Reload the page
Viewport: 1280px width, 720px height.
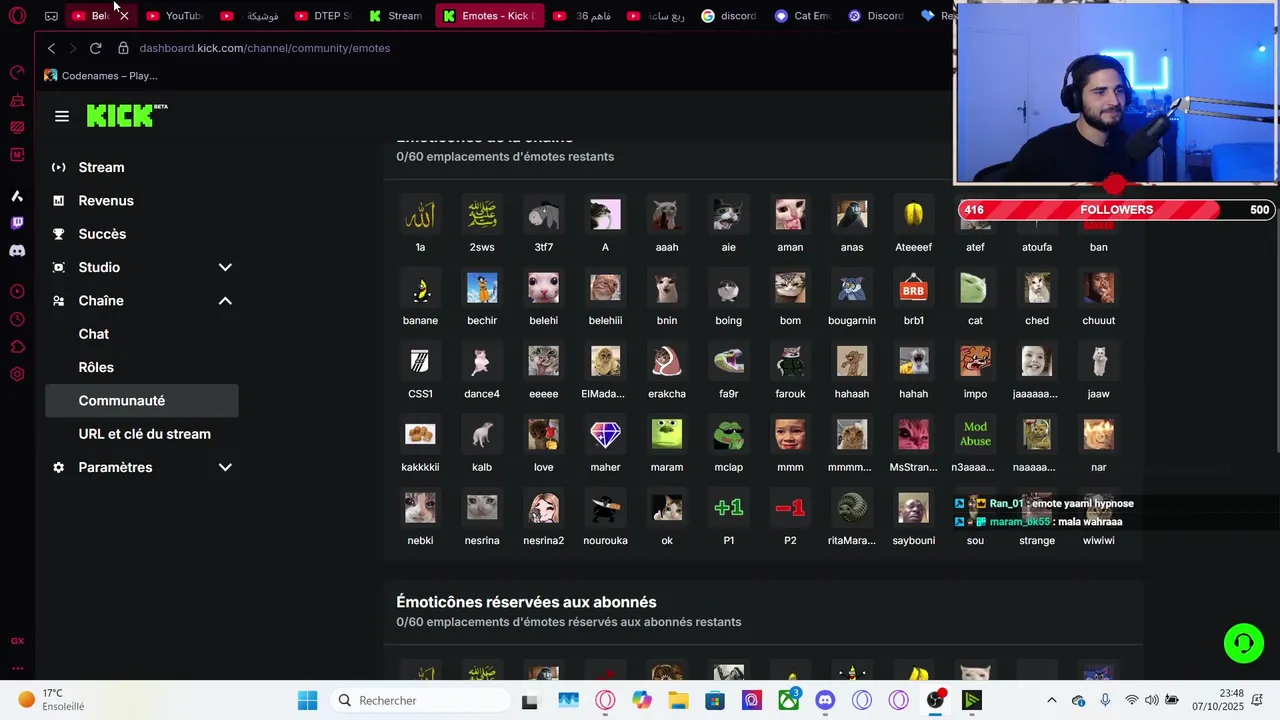tap(95, 48)
